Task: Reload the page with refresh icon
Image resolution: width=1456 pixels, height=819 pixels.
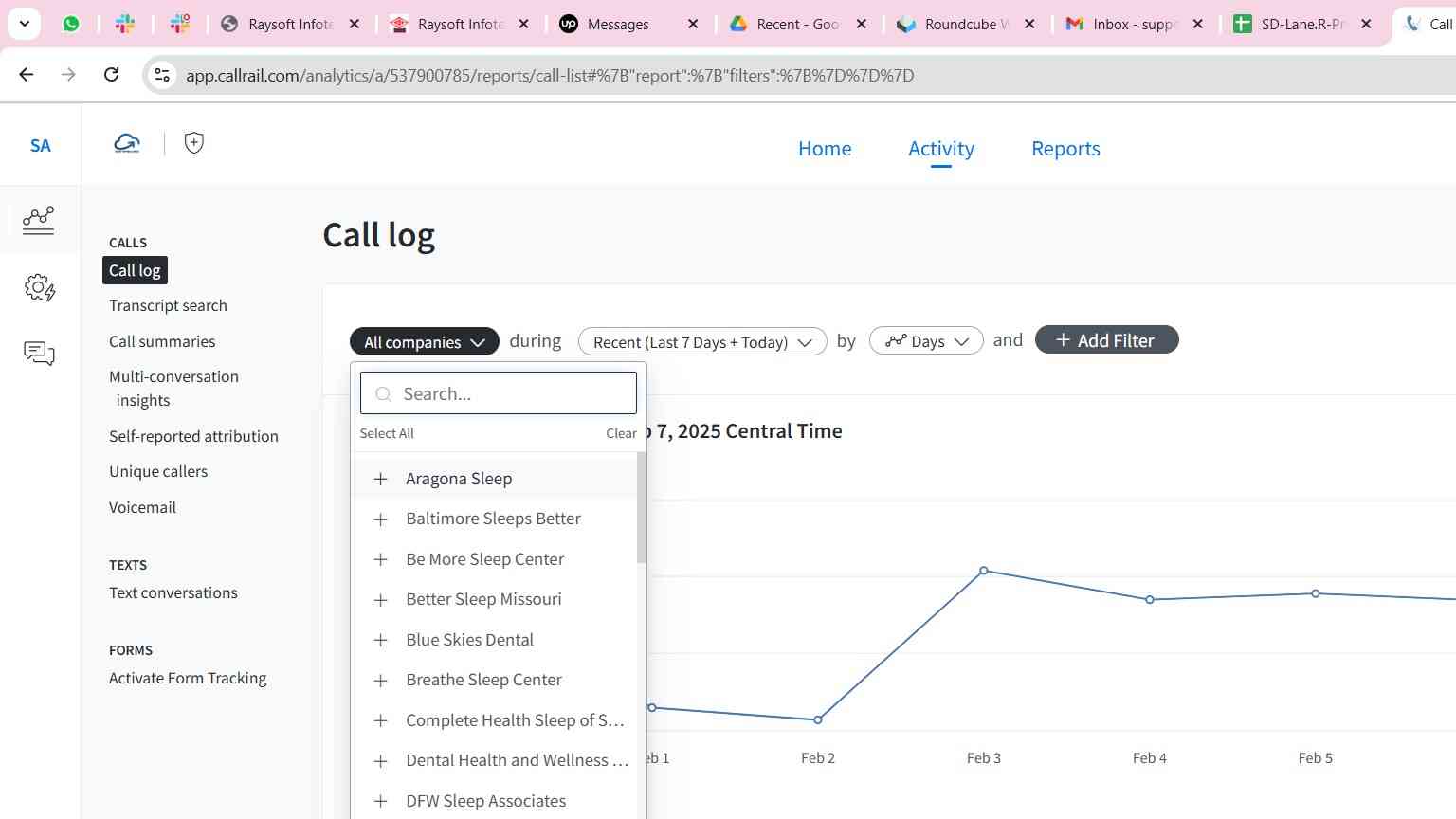Action: [111, 74]
